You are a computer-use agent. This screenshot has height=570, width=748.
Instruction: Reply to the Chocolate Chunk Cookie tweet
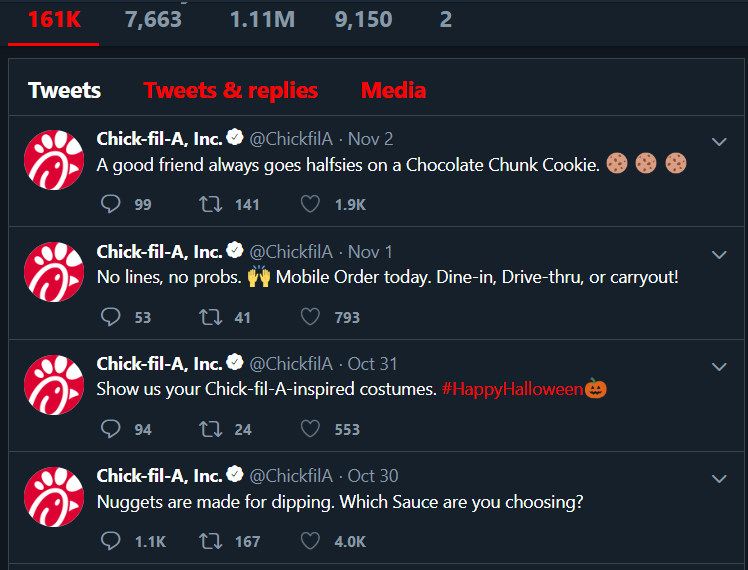pyautogui.click(x=111, y=204)
